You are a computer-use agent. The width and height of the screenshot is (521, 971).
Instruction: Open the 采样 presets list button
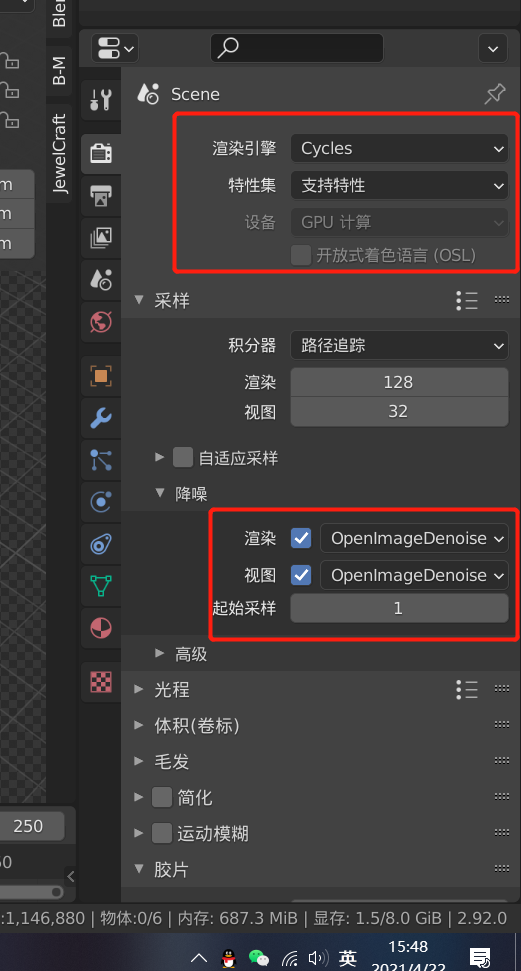pos(467,300)
